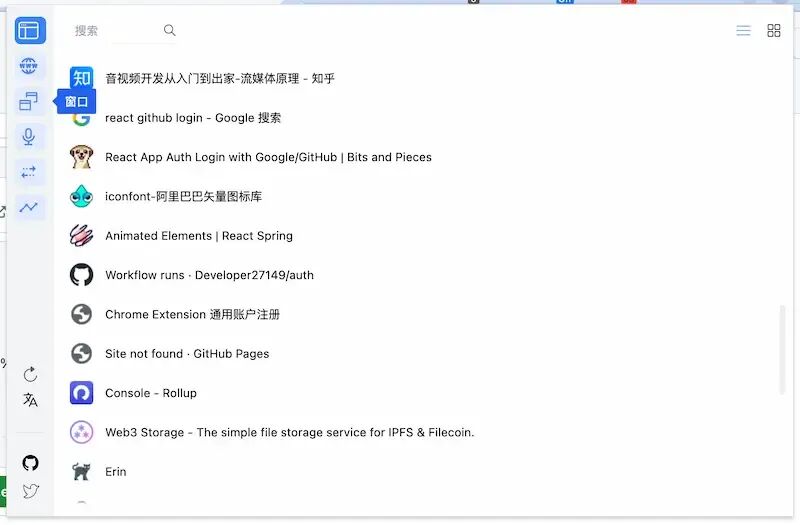
Task: Select Site not found · GitHub Pages entry
Action: point(187,354)
